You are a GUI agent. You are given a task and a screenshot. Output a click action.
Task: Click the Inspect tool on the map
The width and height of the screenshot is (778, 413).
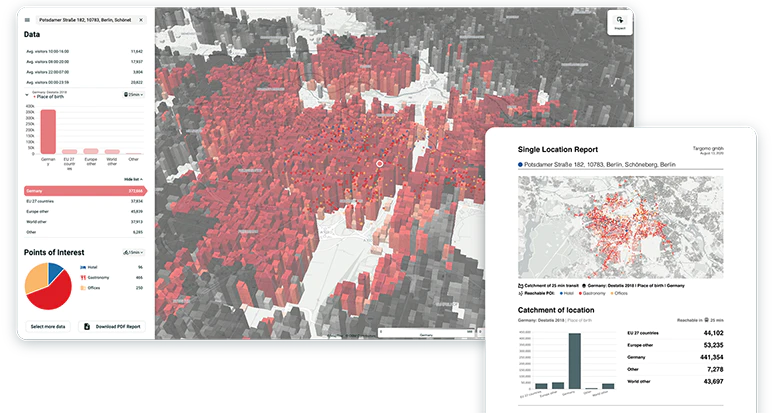620,22
